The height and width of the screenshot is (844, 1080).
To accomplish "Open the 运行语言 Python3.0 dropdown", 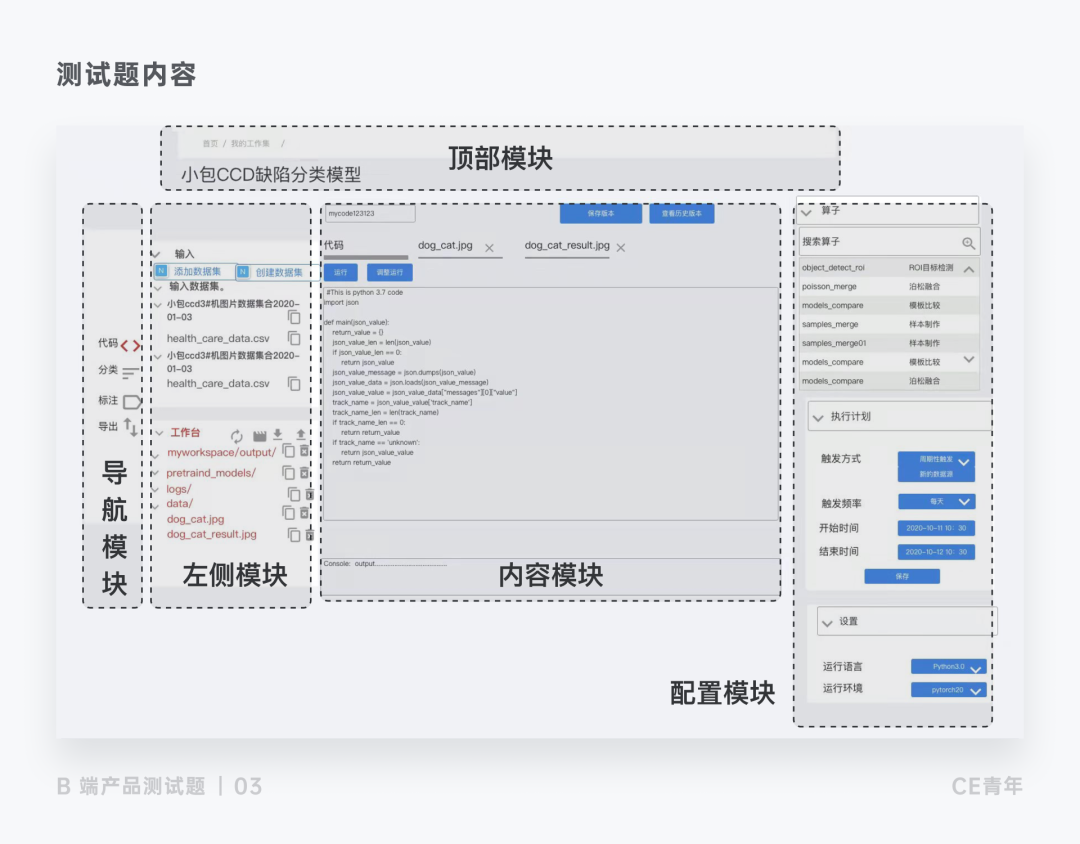I will pyautogui.click(x=948, y=667).
